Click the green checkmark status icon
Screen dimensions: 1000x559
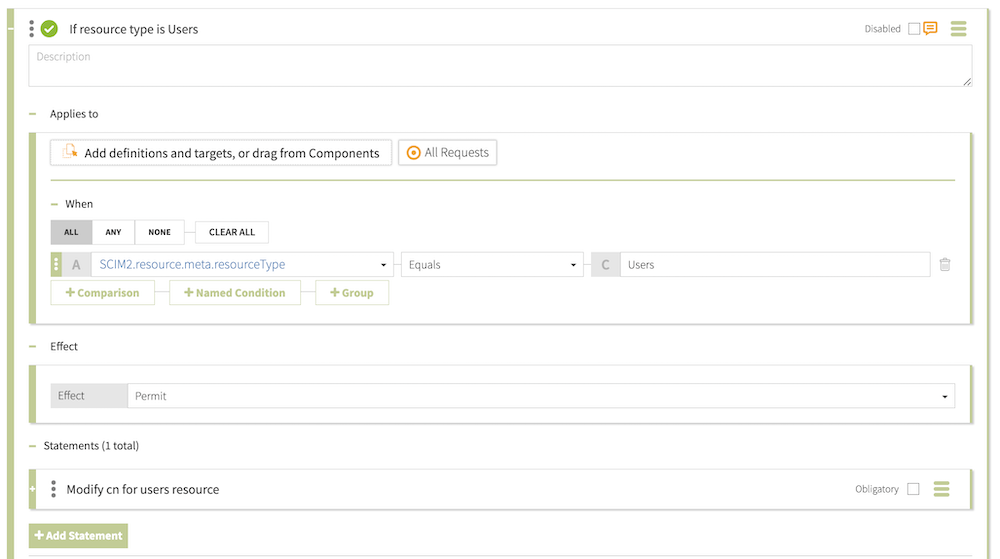[49, 29]
